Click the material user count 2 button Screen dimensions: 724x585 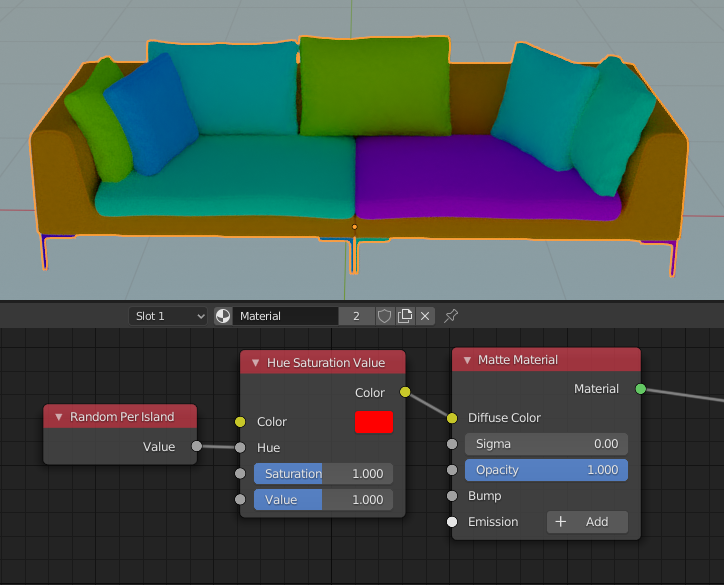(356, 316)
